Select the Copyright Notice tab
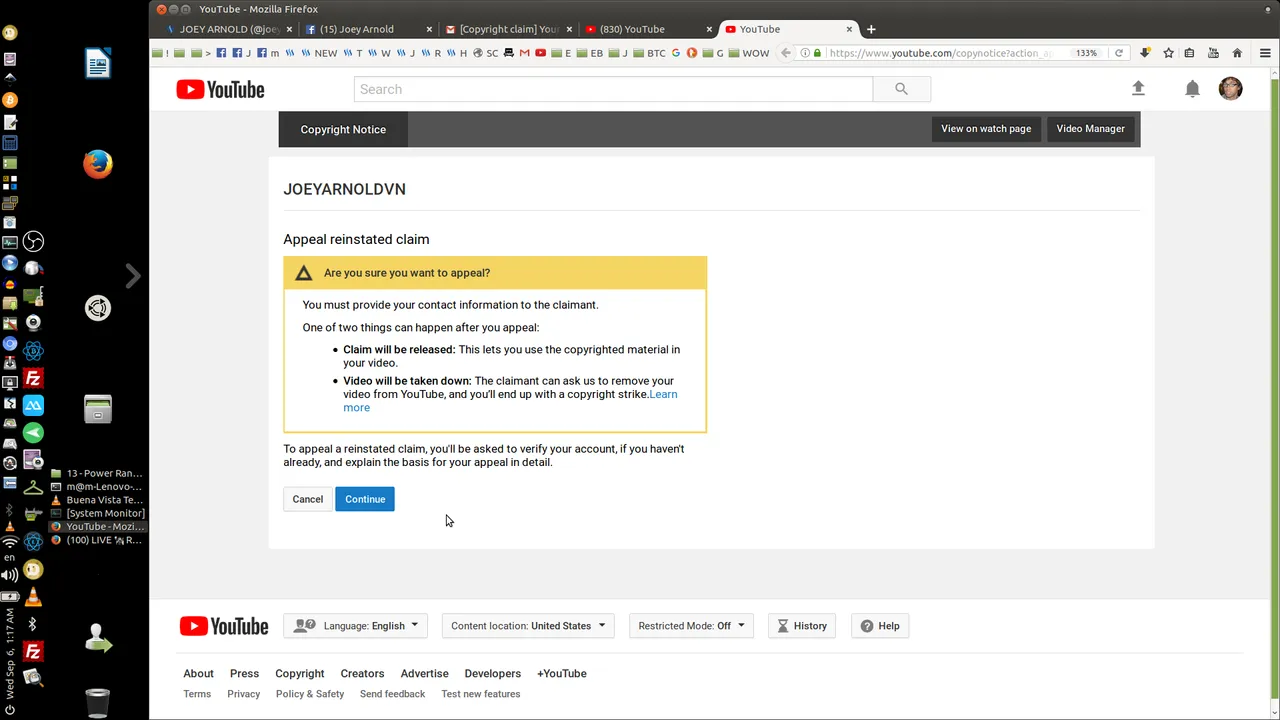1280x720 pixels. (x=343, y=129)
